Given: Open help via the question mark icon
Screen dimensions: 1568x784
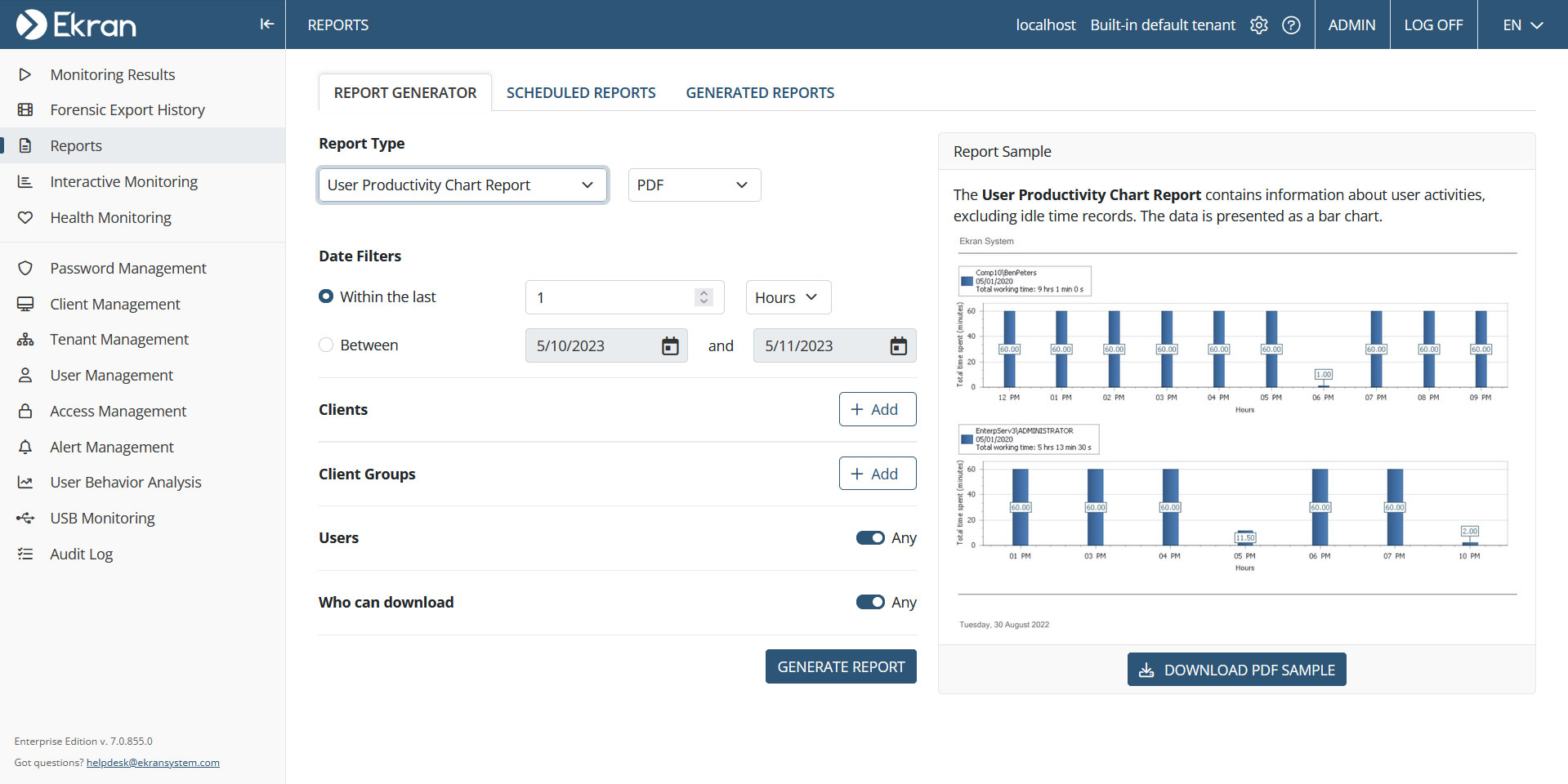Looking at the screenshot, I should [1291, 24].
